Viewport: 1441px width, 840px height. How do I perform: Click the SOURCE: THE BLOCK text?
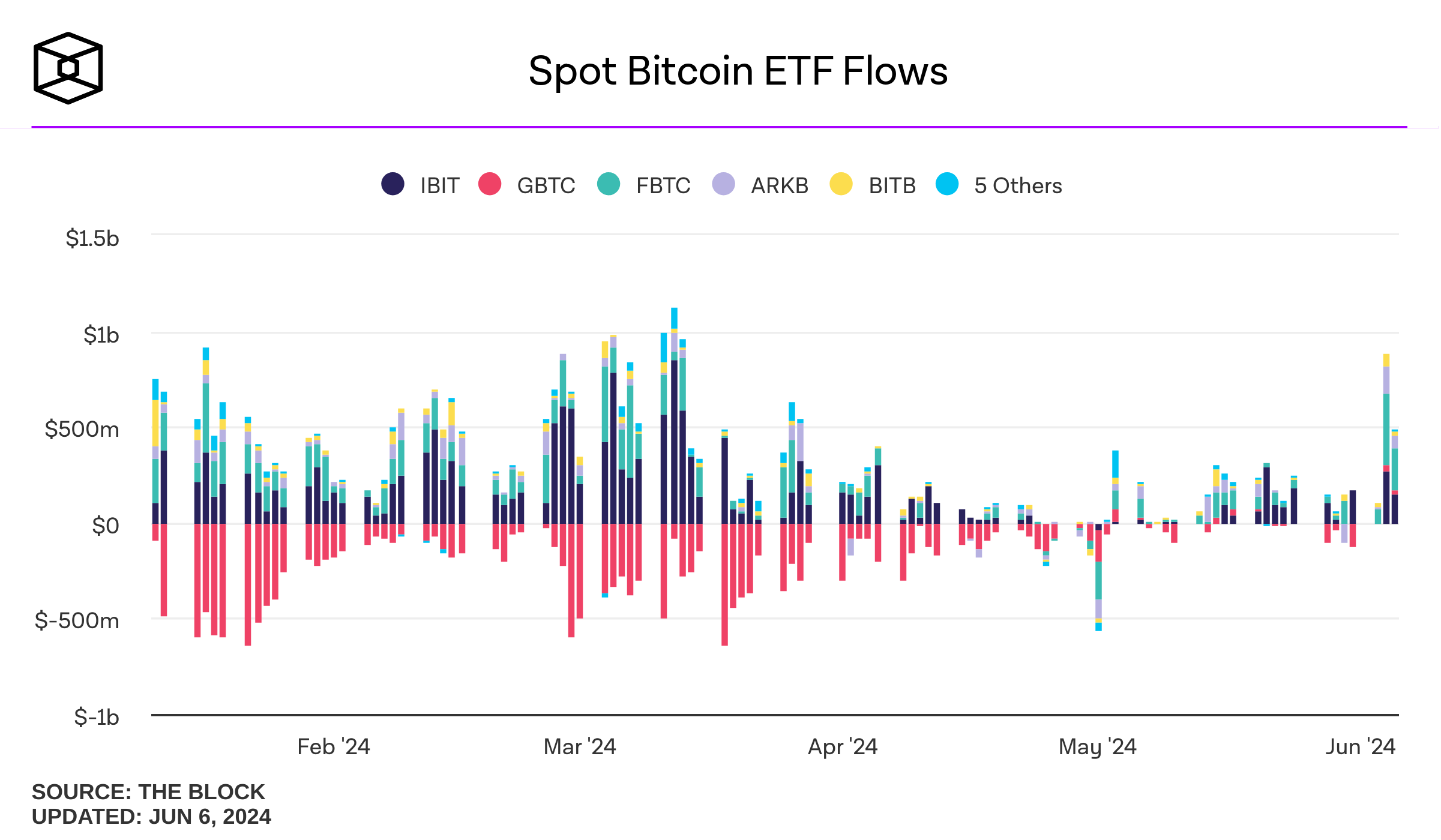click(x=148, y=792)
